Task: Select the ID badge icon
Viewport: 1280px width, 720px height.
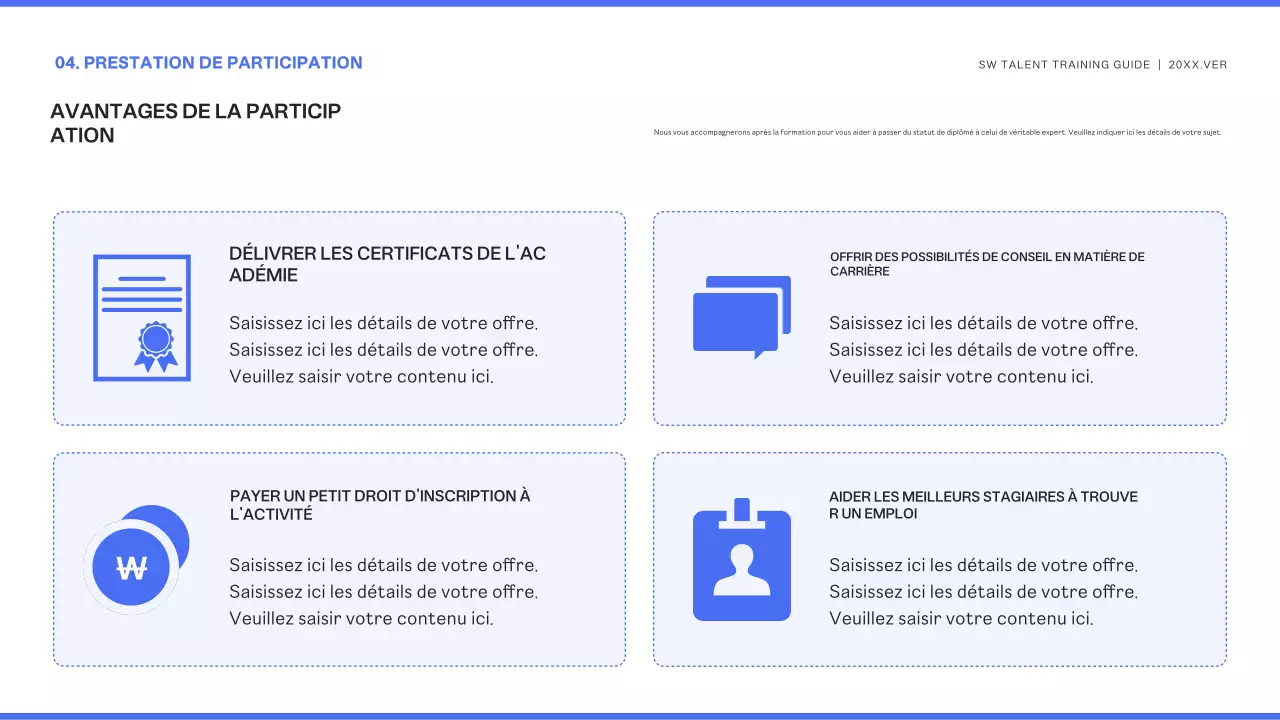Action: (741, 565)
